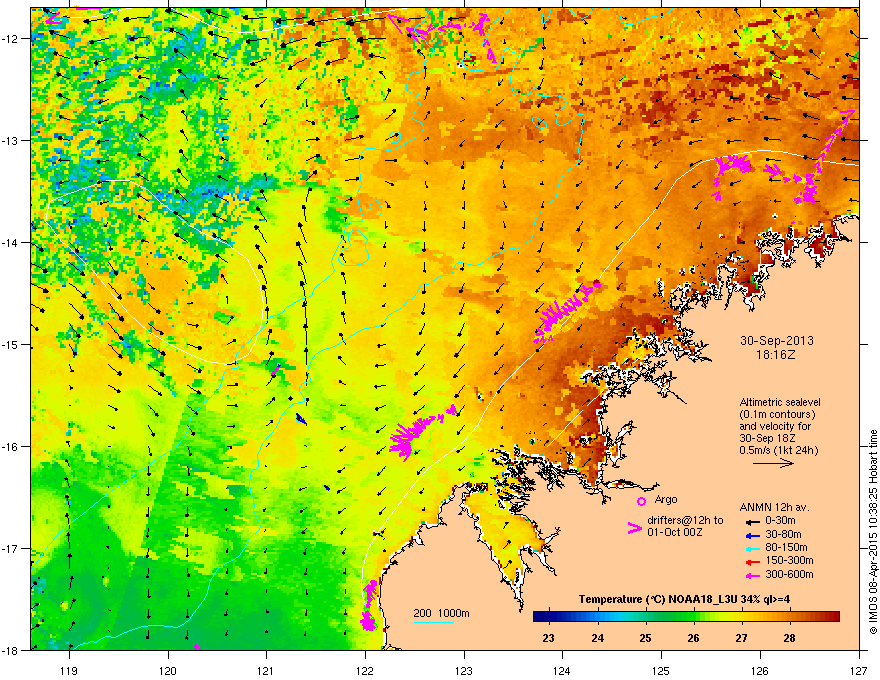Click the '30-80m' depth label
The height and width of the screenshot is (680, 880).
click(783, 534)
